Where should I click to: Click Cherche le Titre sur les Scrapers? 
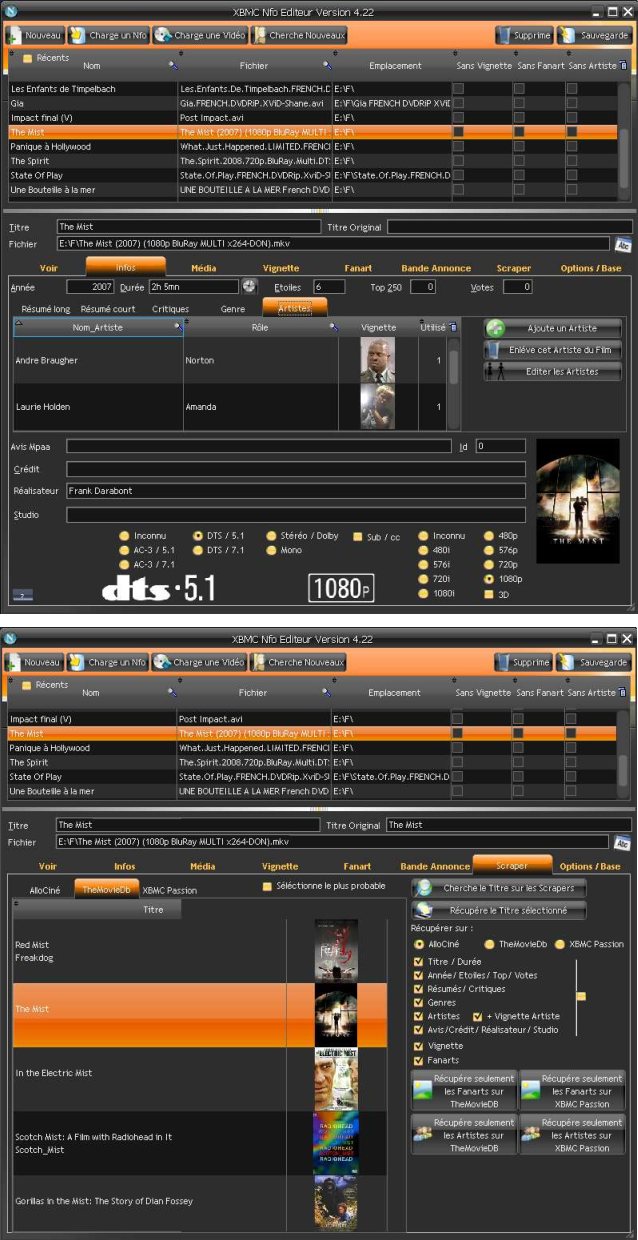pos(499,888)
